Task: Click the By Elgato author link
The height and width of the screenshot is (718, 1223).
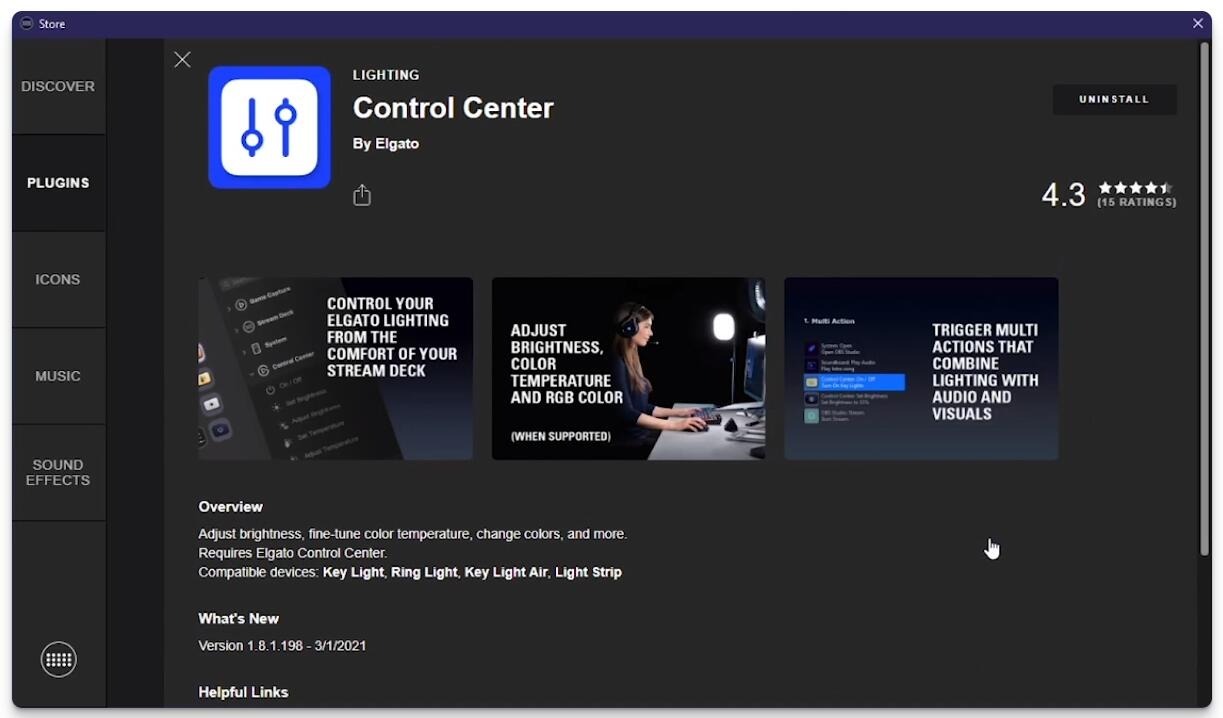Action: point(386,144)
